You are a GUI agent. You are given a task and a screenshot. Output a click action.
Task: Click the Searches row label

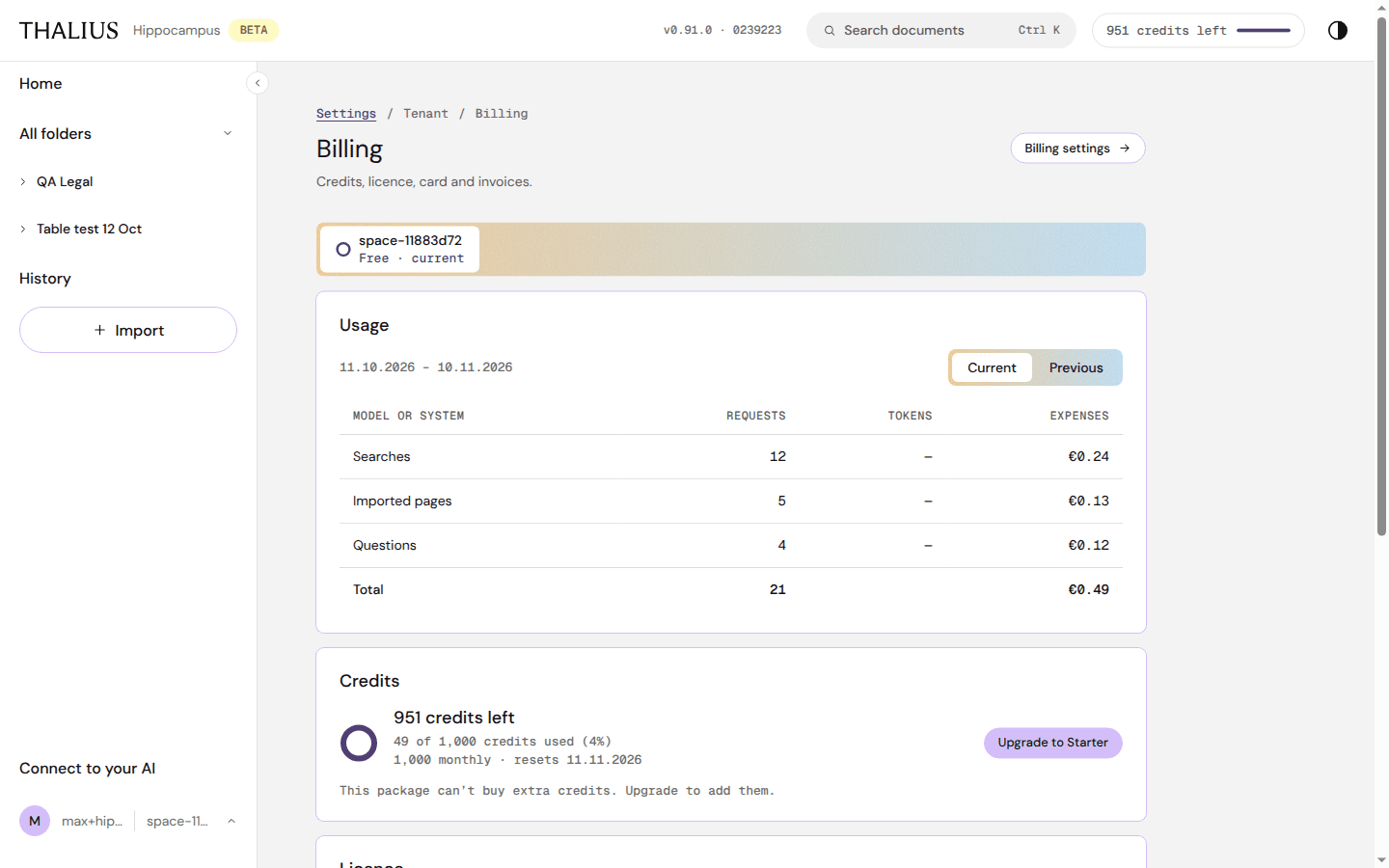pos(381,456)
